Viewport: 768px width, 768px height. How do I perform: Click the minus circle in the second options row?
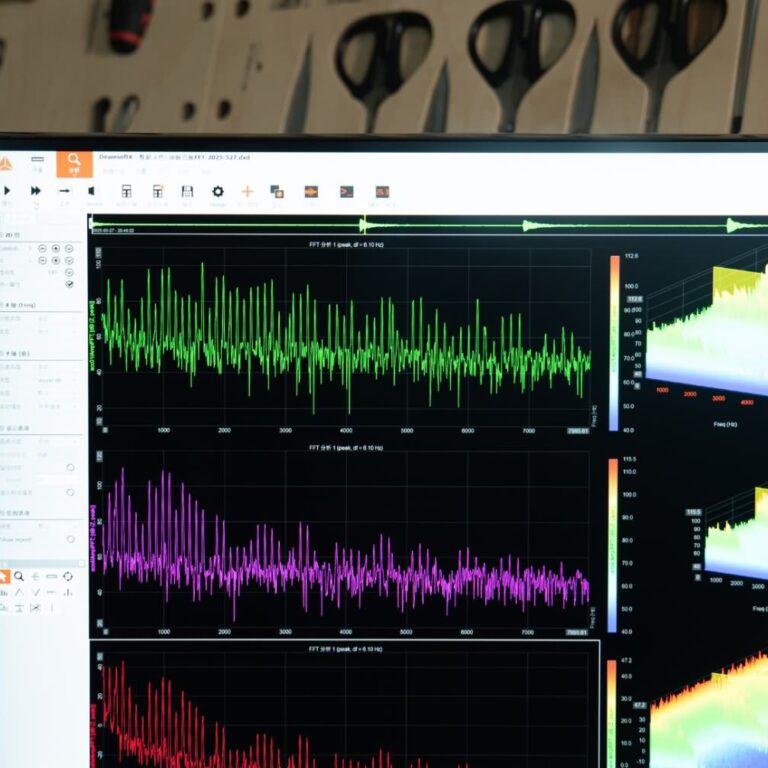[43, 261]
